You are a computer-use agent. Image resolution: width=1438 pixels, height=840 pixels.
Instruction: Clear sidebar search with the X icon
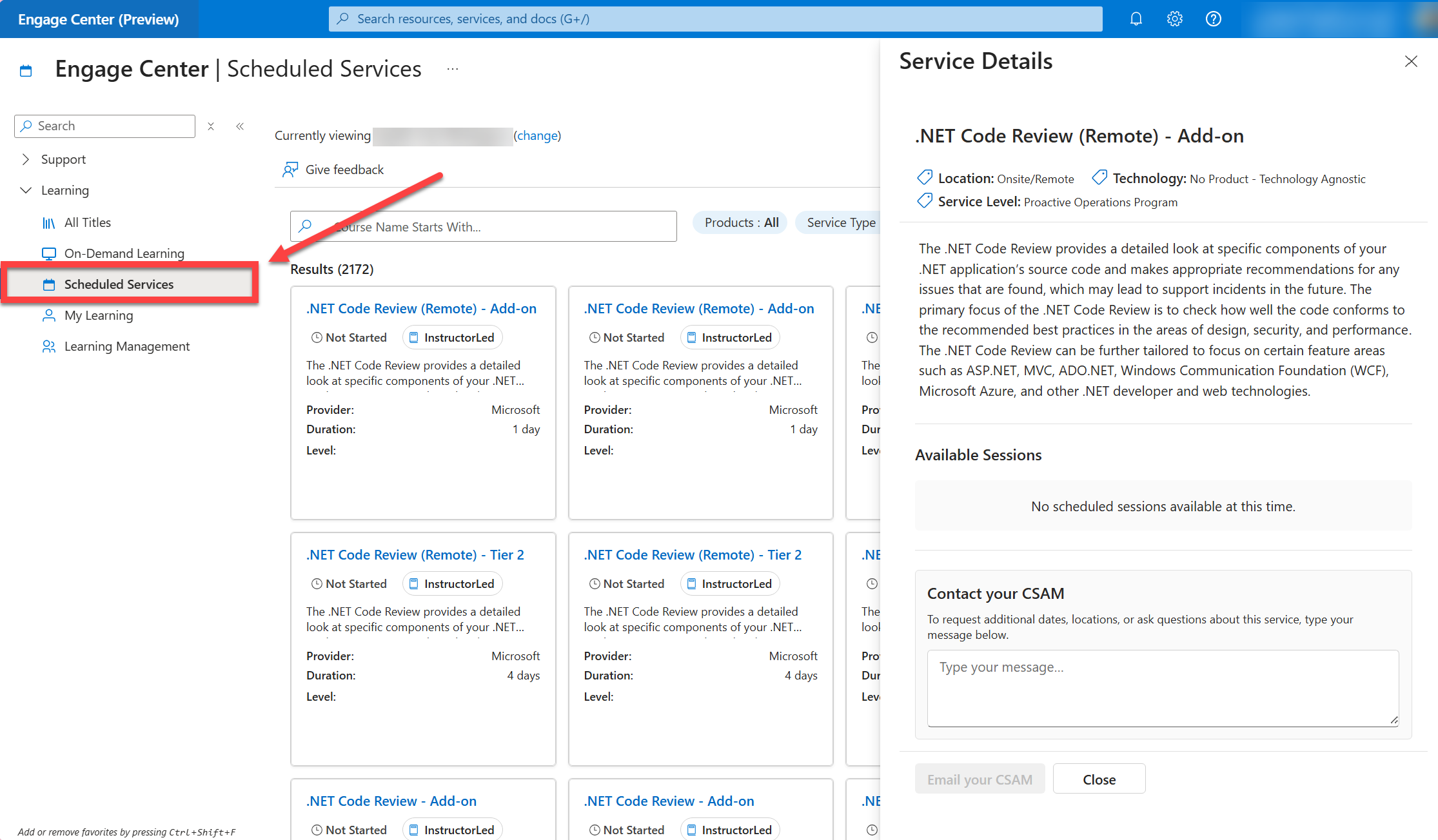pos(211,126)
